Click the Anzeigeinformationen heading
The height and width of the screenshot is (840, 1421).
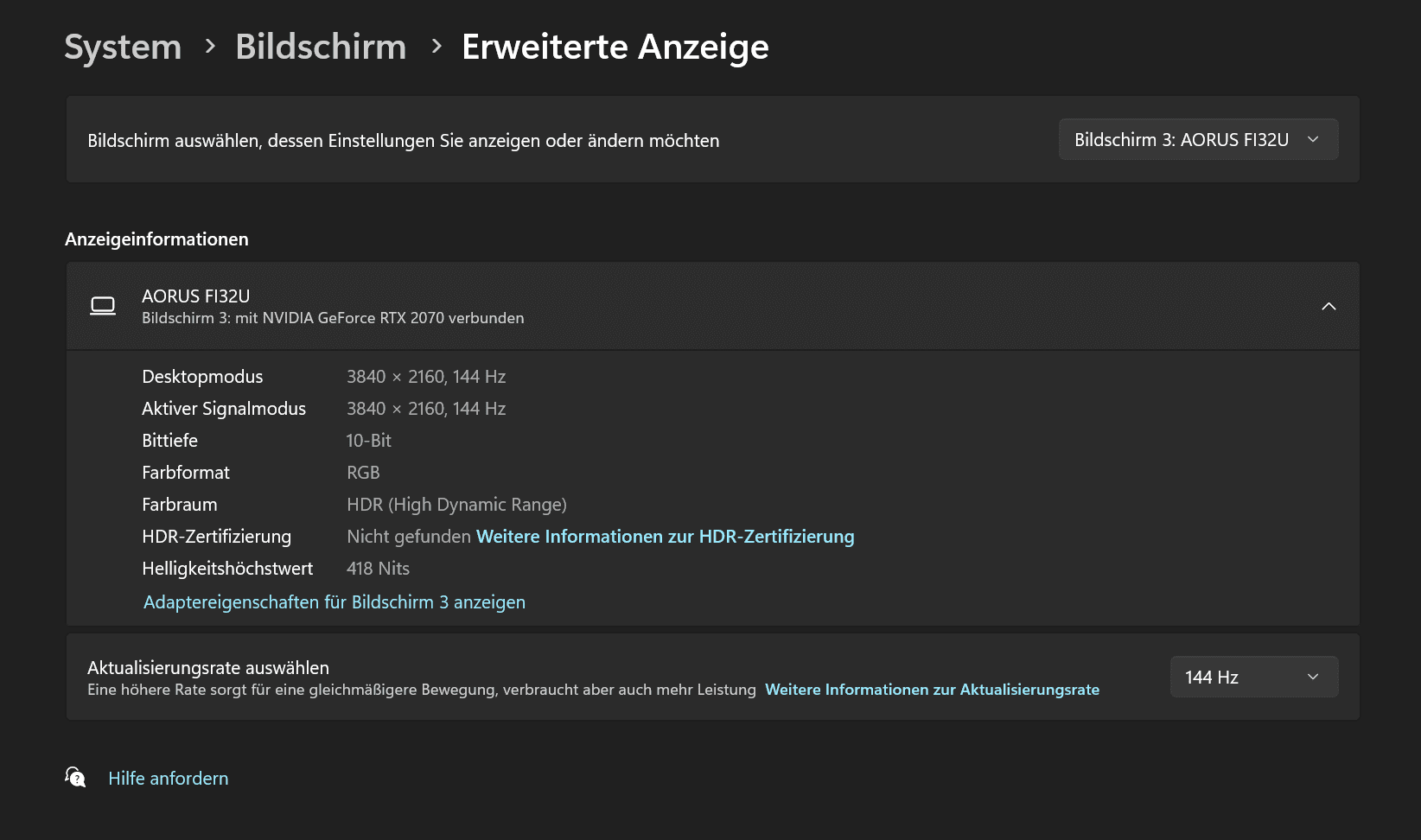(x=156, y=239)
